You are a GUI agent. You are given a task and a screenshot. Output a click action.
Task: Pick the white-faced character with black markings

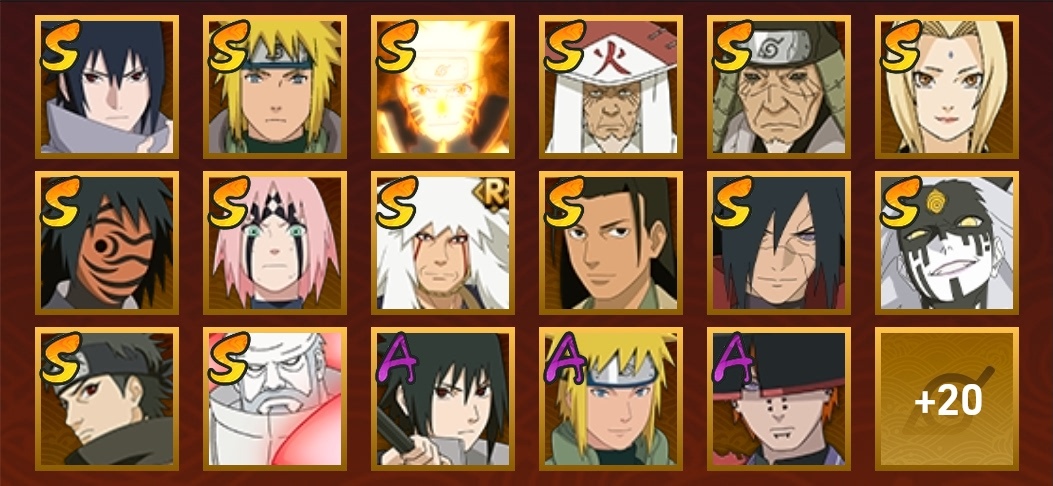[946, 242]
